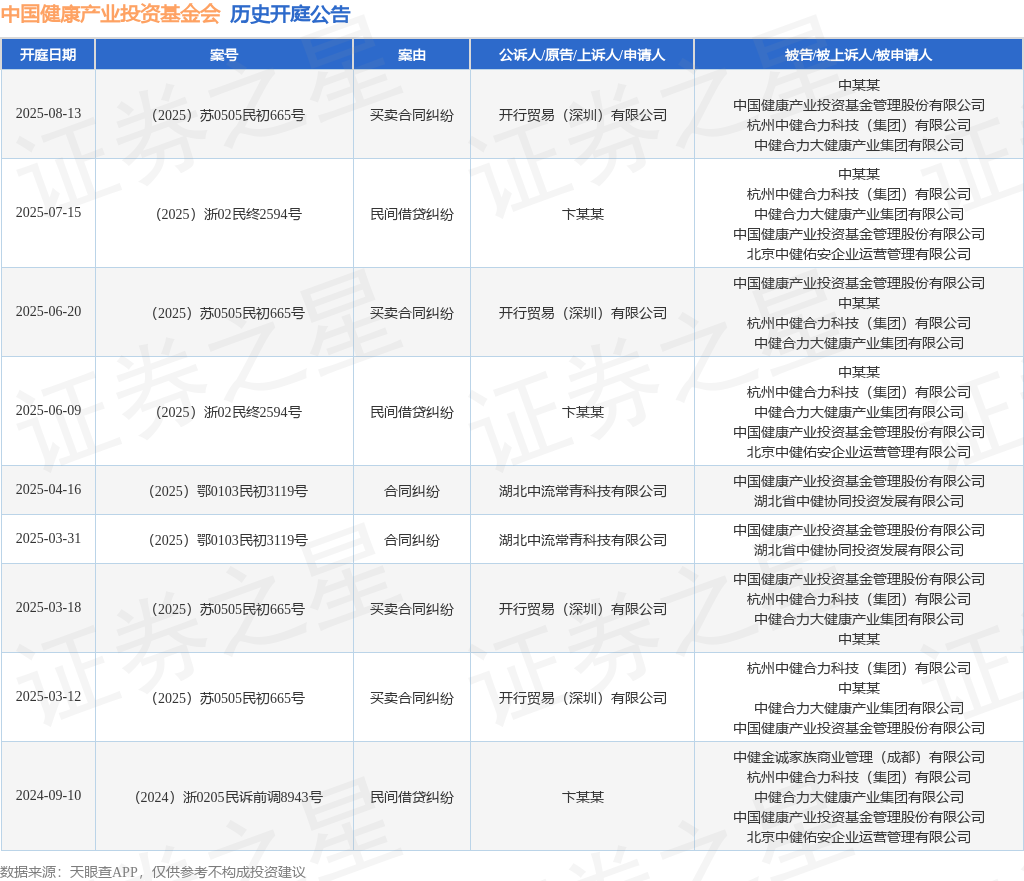
Task: Click 北京中健佑安企业运营管理有限公司 in the 2024-09-10 row
Action: 859,837
